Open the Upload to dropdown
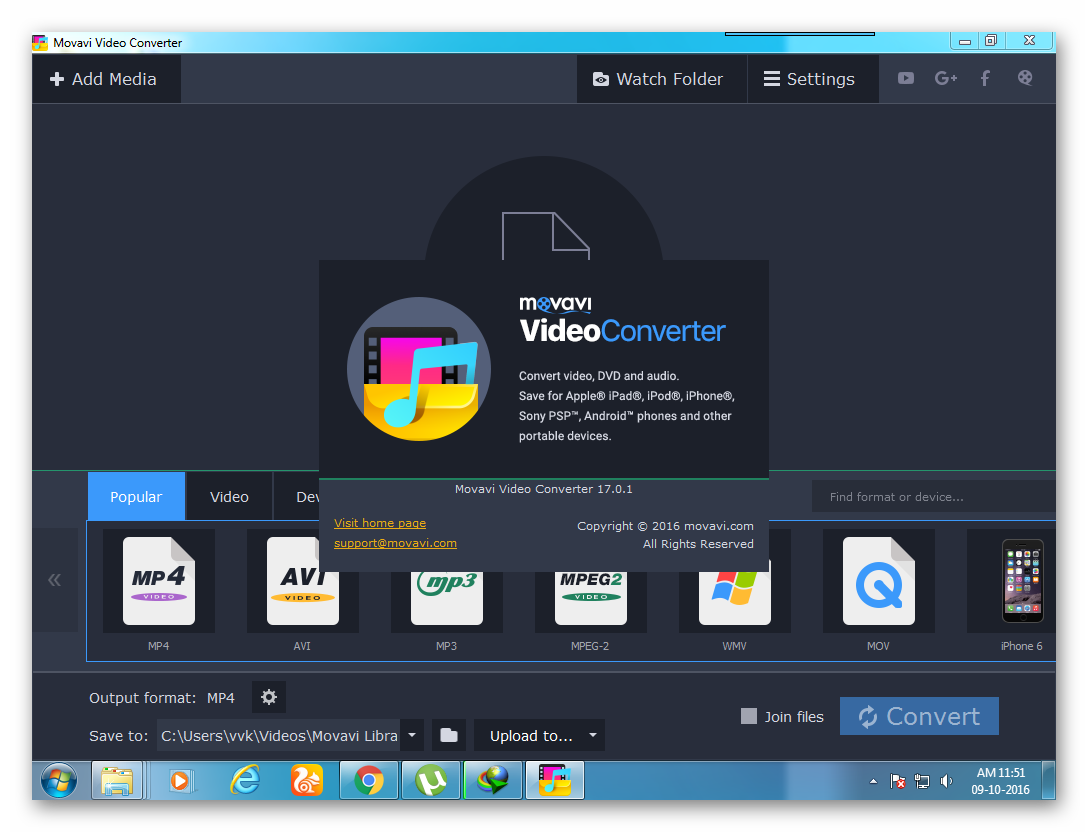 pyautogui.click(x=539, y=735)
